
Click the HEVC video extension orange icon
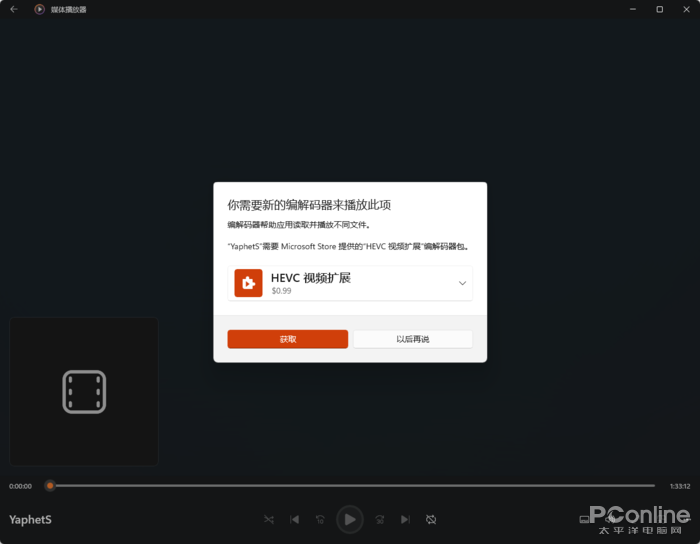[248, 283]
